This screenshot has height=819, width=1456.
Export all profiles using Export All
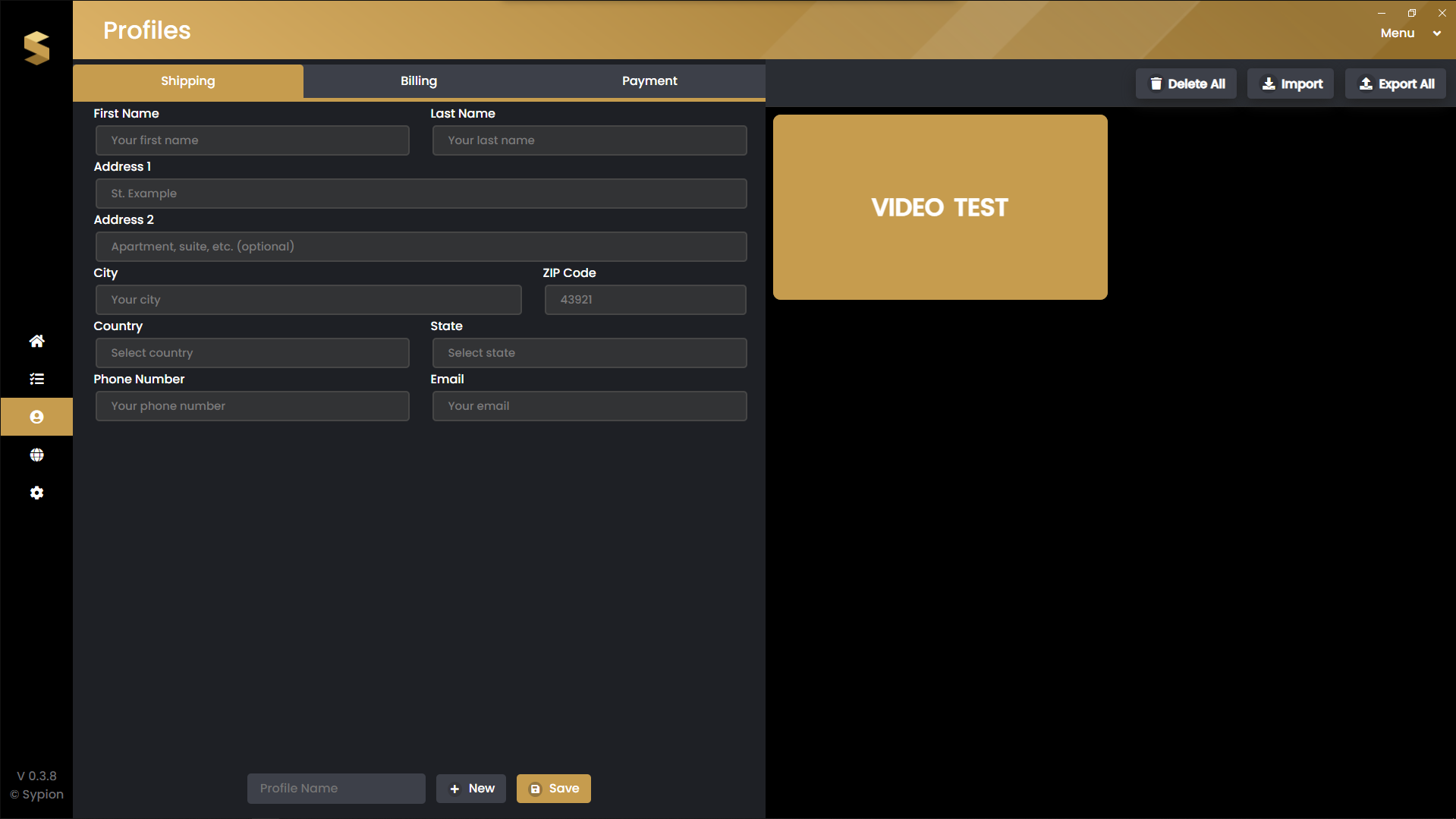1395,83
